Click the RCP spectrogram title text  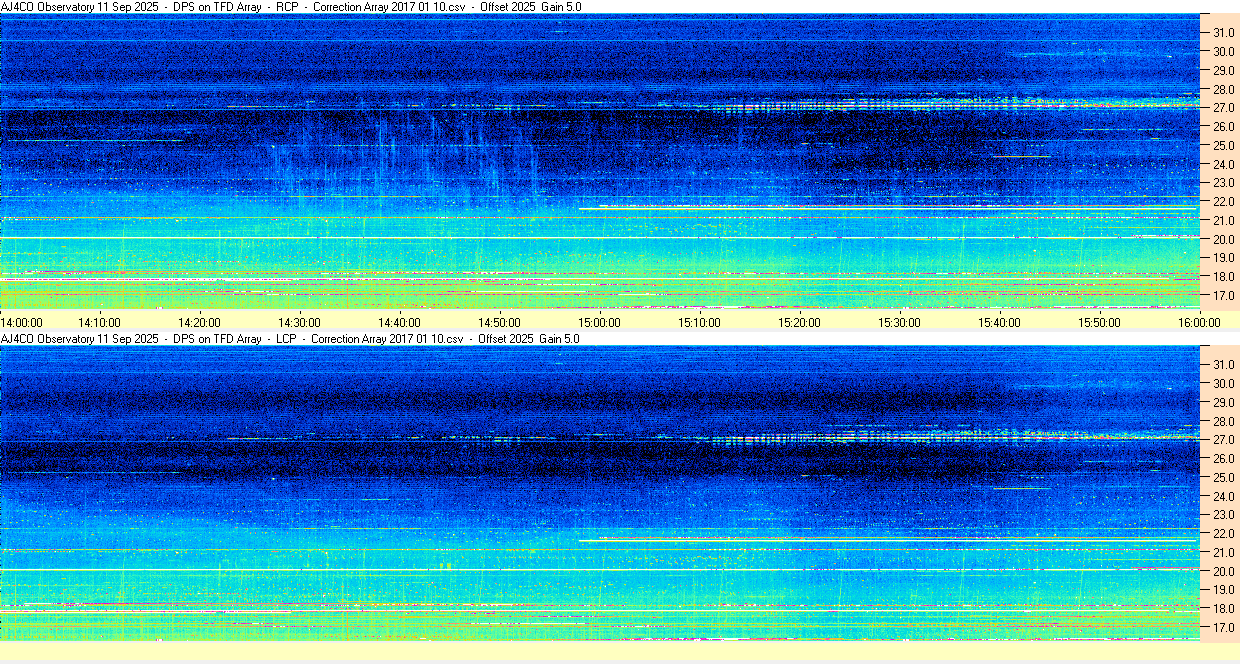click(x=291, y=7)
